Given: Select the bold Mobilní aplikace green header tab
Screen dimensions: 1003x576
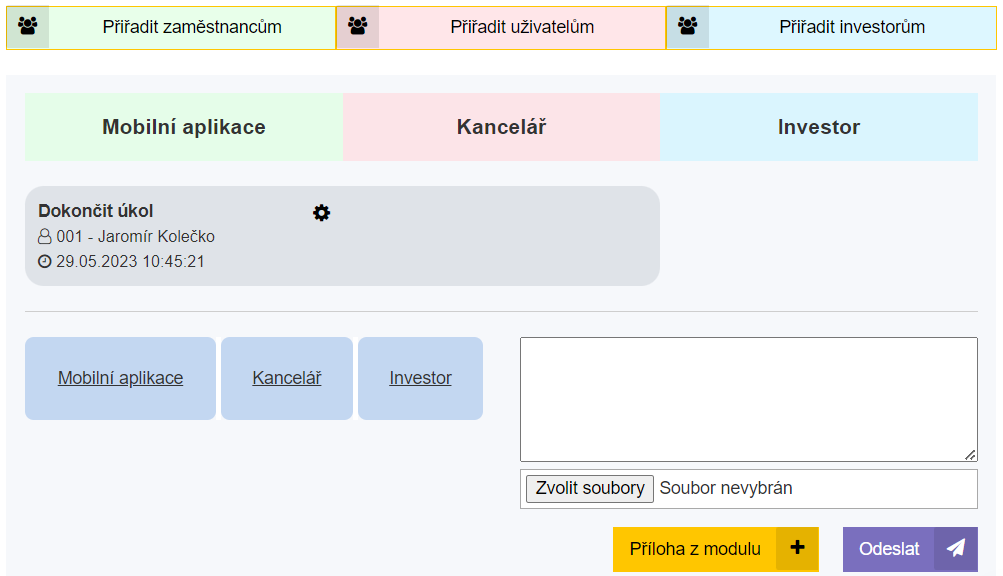Looking at the screenshot, I should (184, 127).
